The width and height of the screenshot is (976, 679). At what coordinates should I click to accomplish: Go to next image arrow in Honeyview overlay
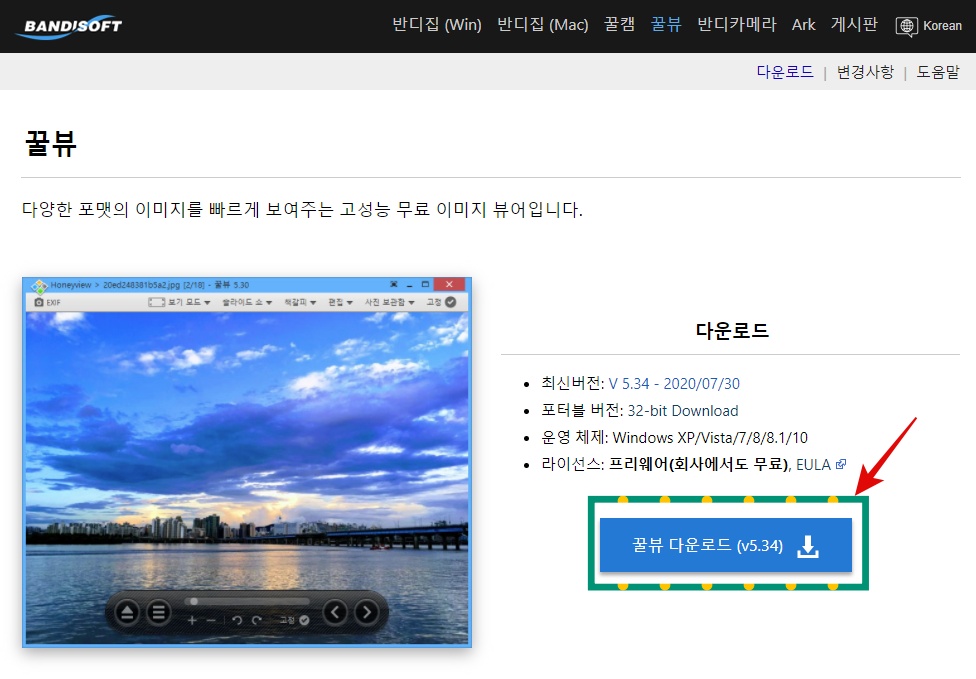367,612
